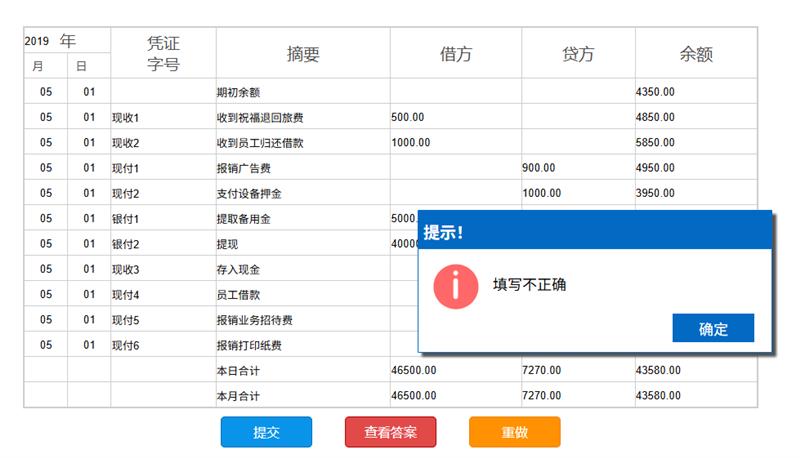Click the 余额 column header
The image size is (800, 458).
[x=695, y=54]
